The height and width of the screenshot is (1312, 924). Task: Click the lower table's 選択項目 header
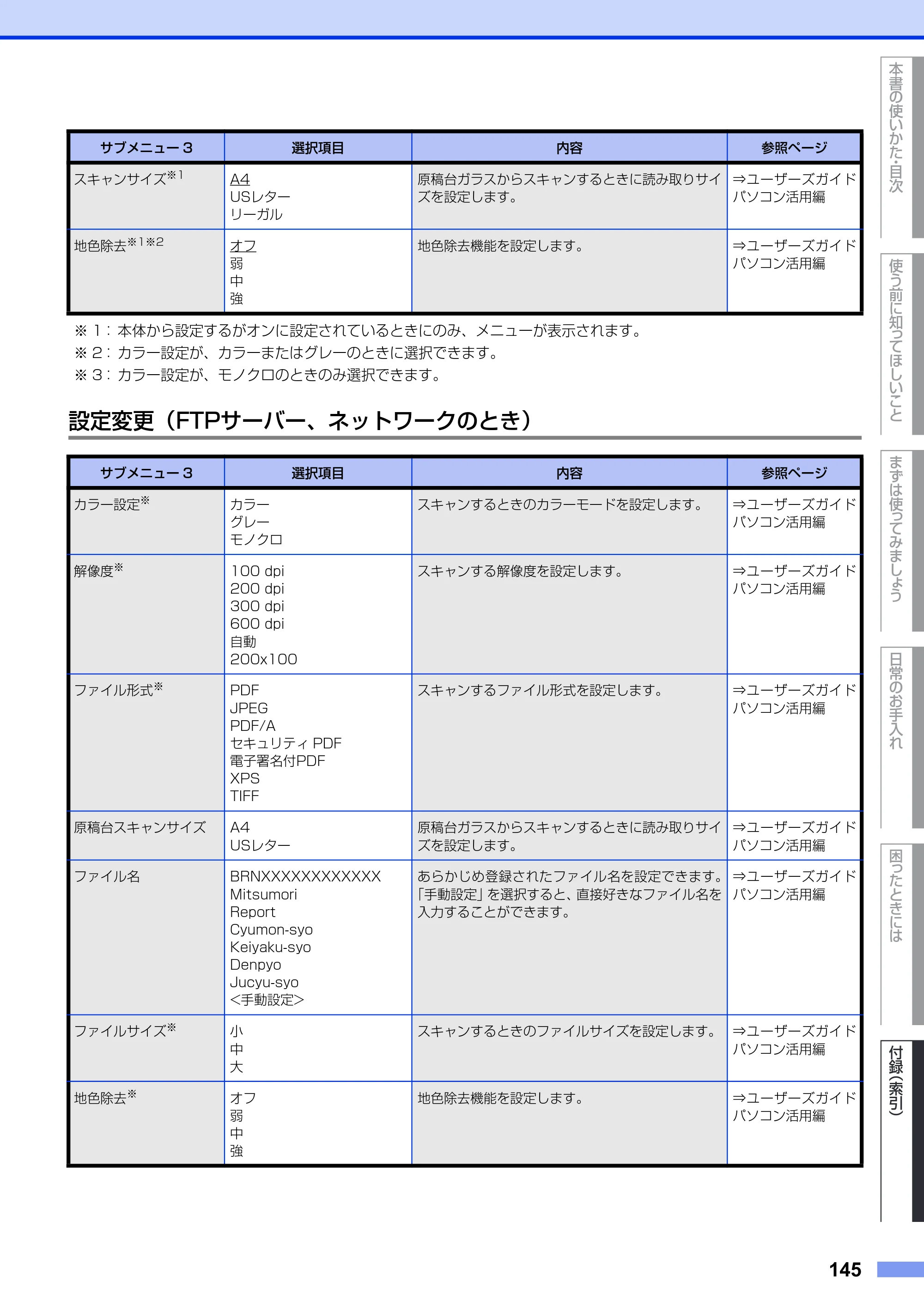pos(318,473)
